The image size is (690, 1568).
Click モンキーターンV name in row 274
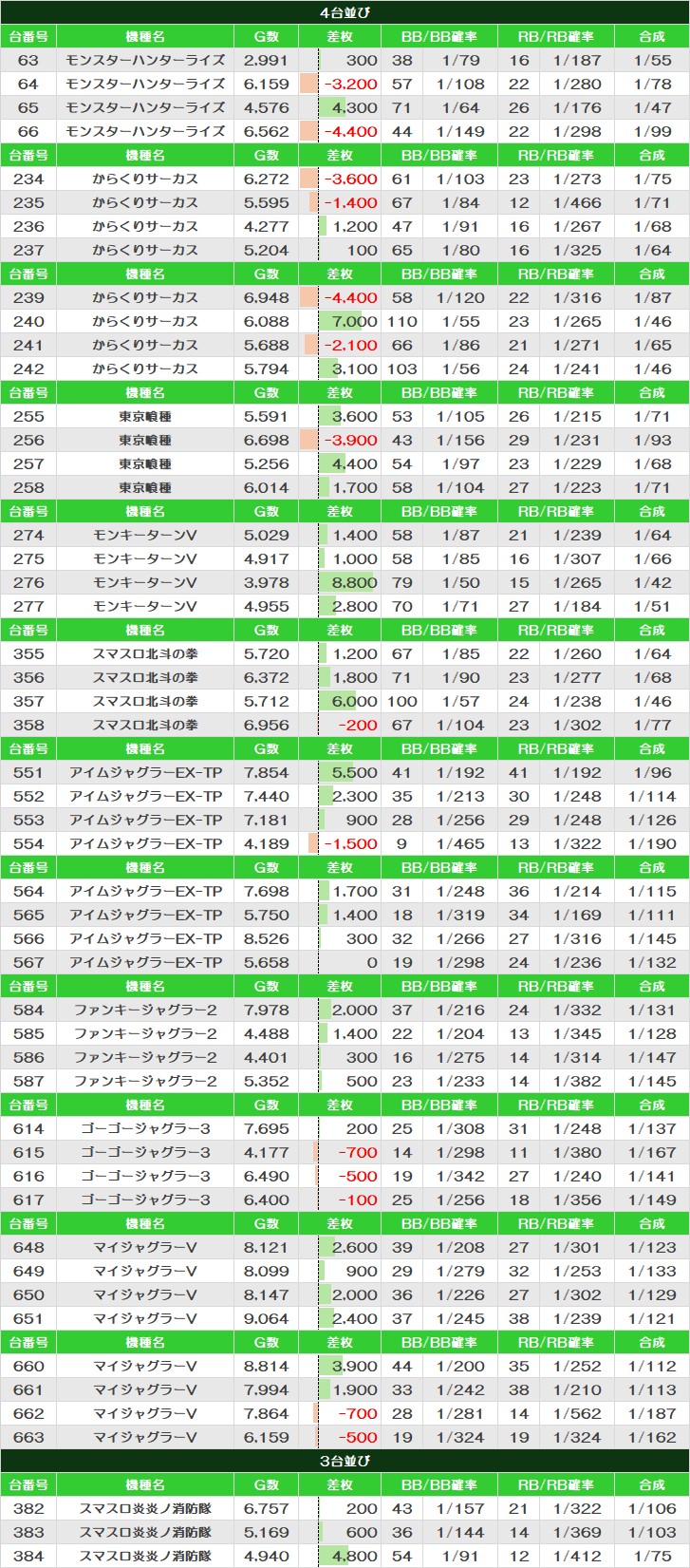click(145, 535)
